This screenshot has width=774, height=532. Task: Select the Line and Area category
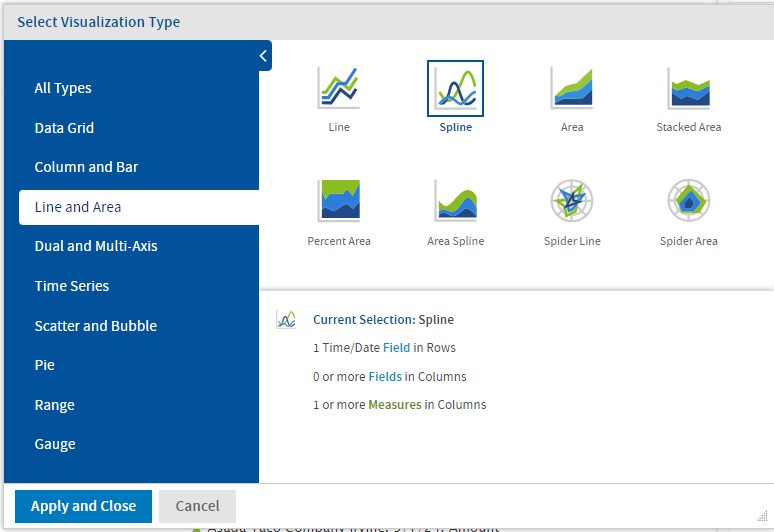139,207
